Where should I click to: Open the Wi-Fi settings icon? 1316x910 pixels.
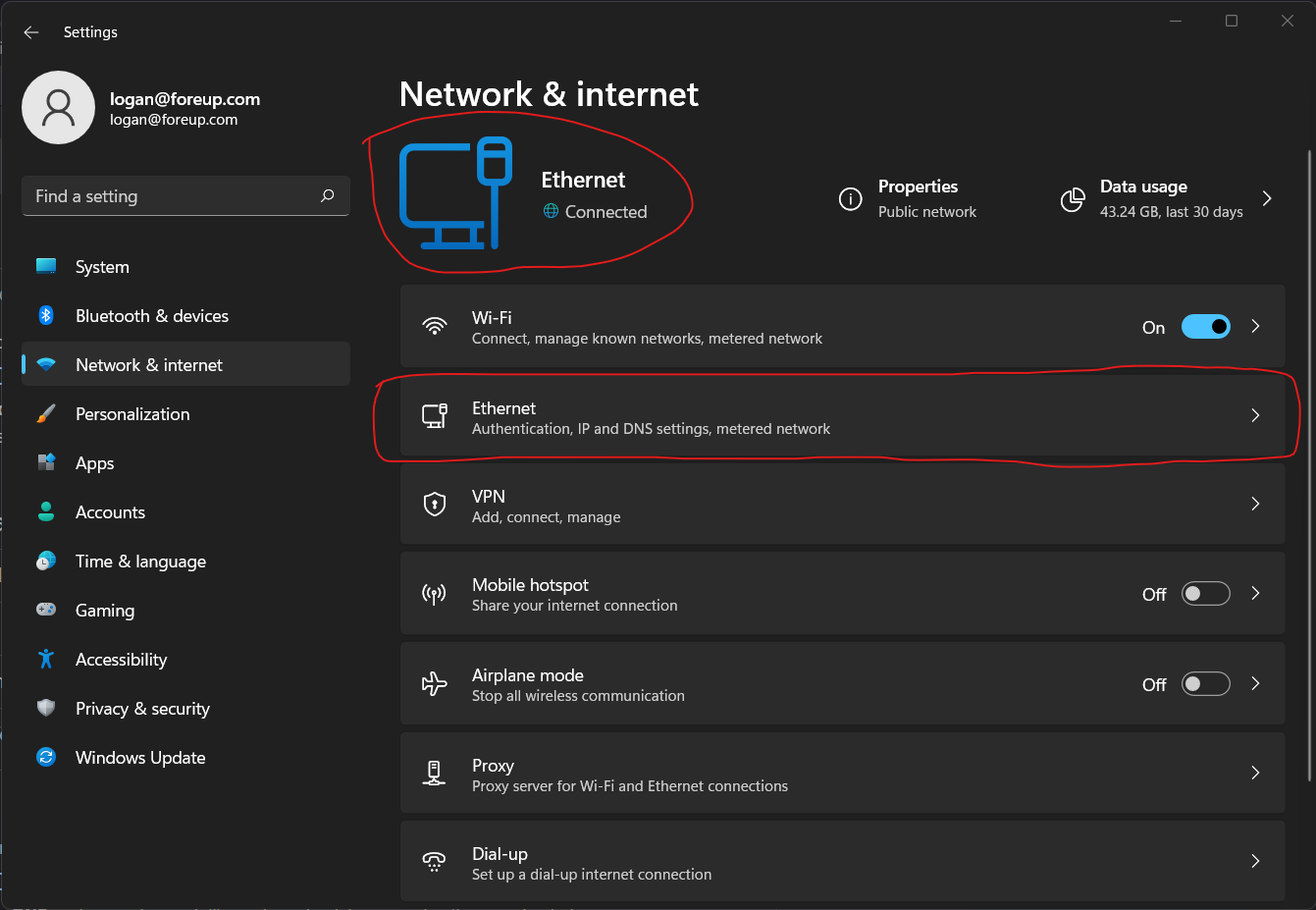(435, 325)
